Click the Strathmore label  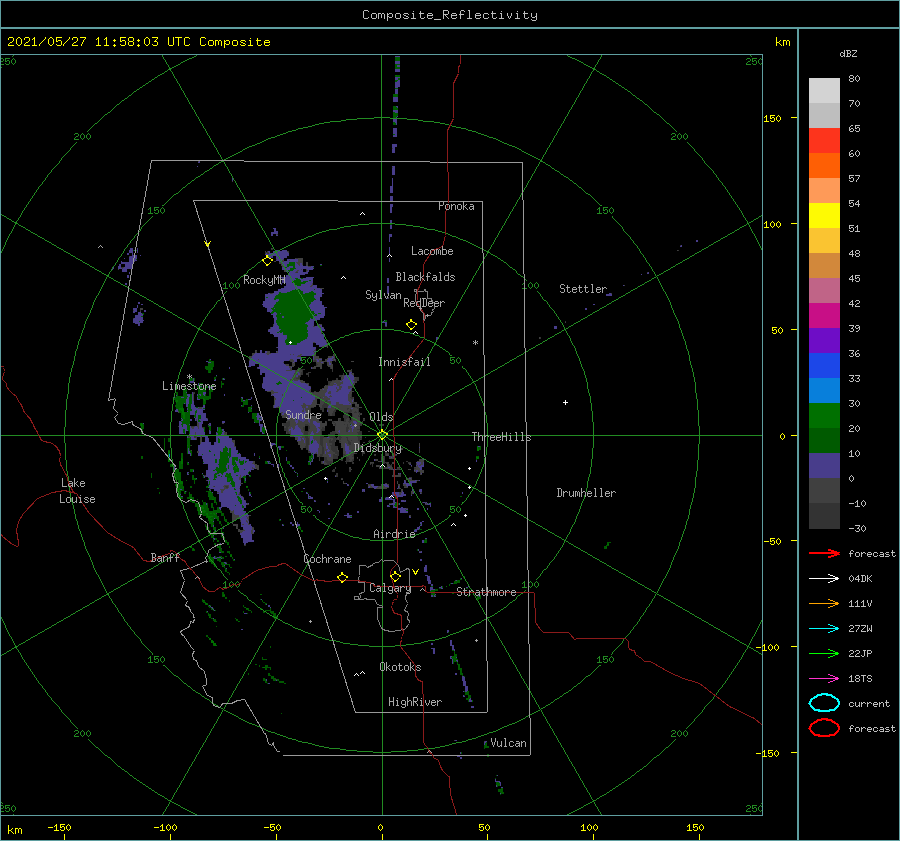486,592
